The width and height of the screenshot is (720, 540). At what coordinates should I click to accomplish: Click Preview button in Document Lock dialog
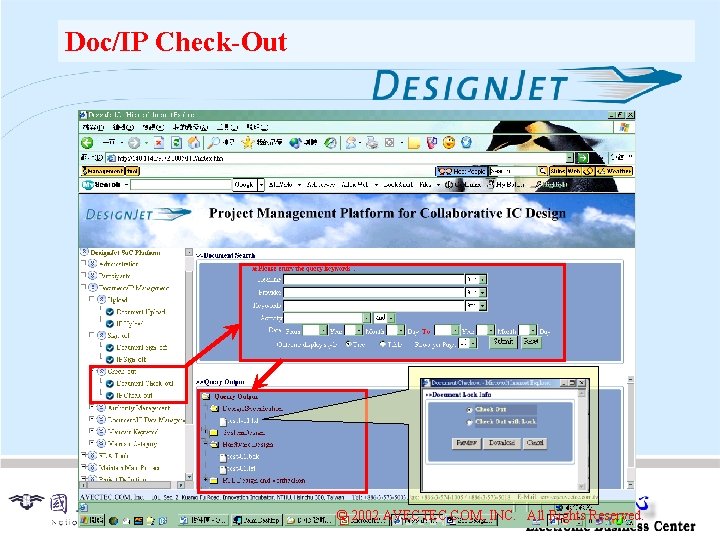tap(466, 443)
